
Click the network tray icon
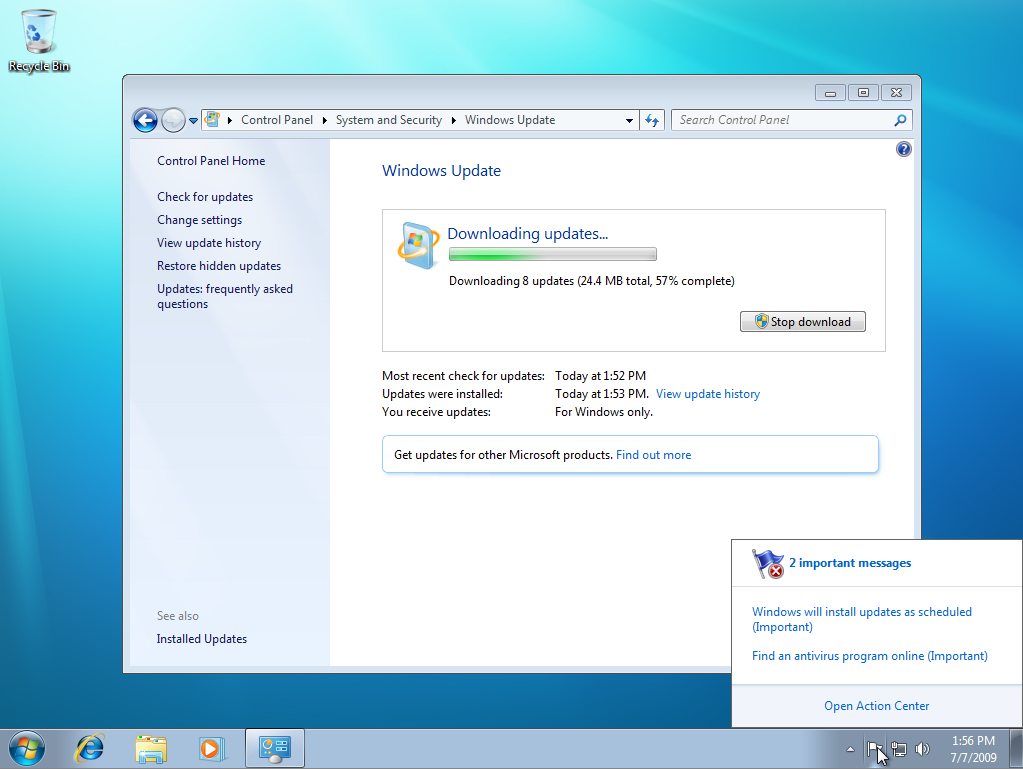tap(899, 749)
